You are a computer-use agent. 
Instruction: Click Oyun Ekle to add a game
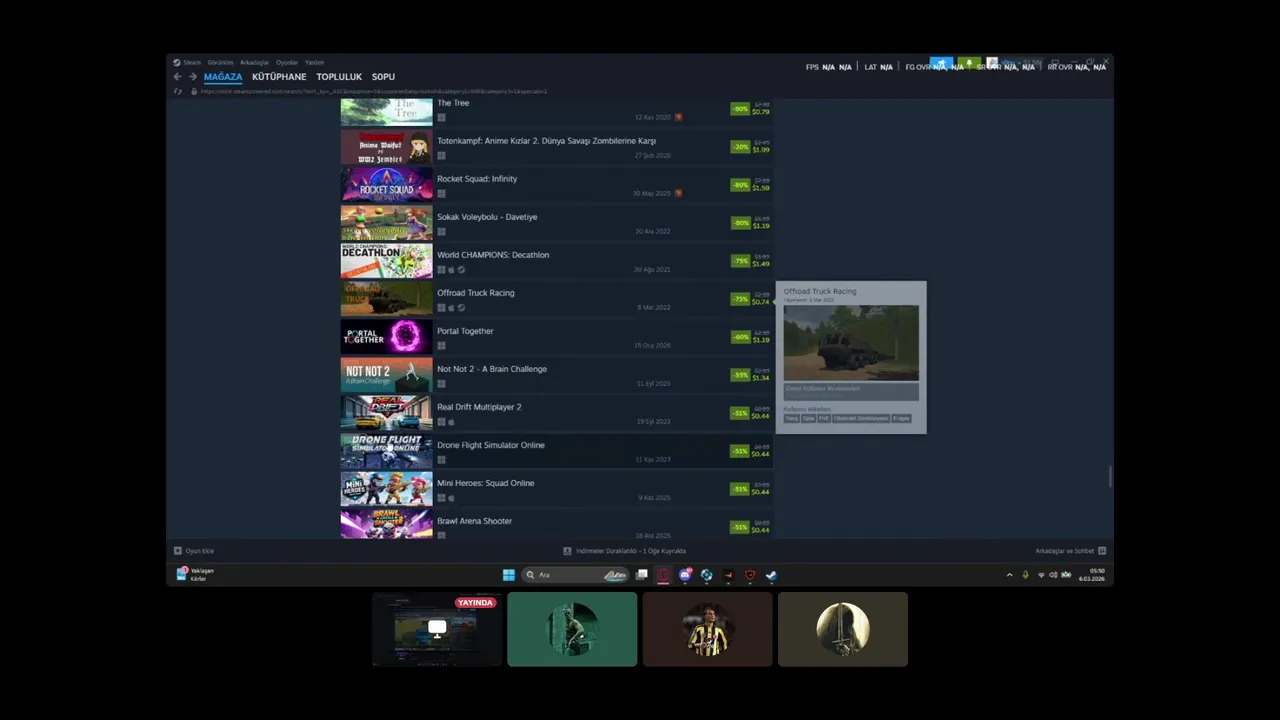click(x=194, y=551)
